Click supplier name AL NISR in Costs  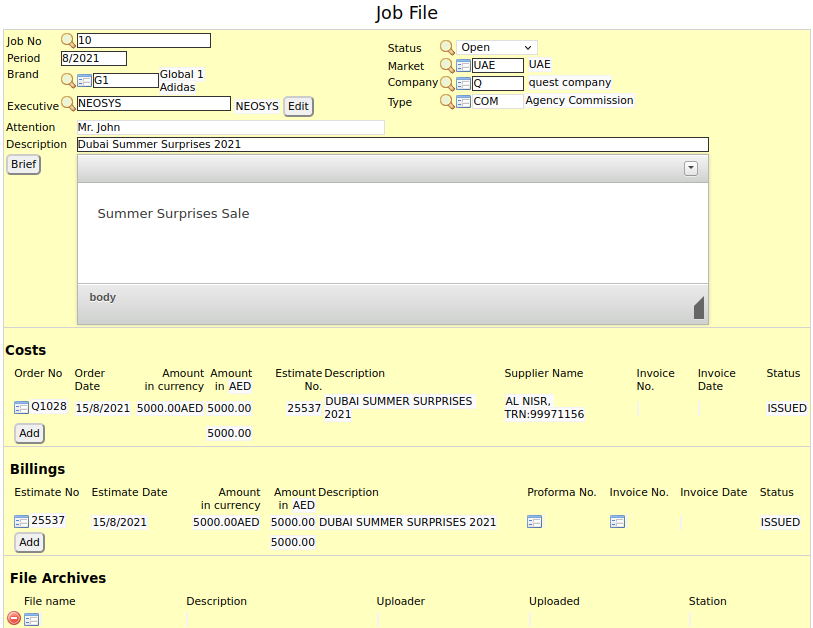[x=544, y=408]
